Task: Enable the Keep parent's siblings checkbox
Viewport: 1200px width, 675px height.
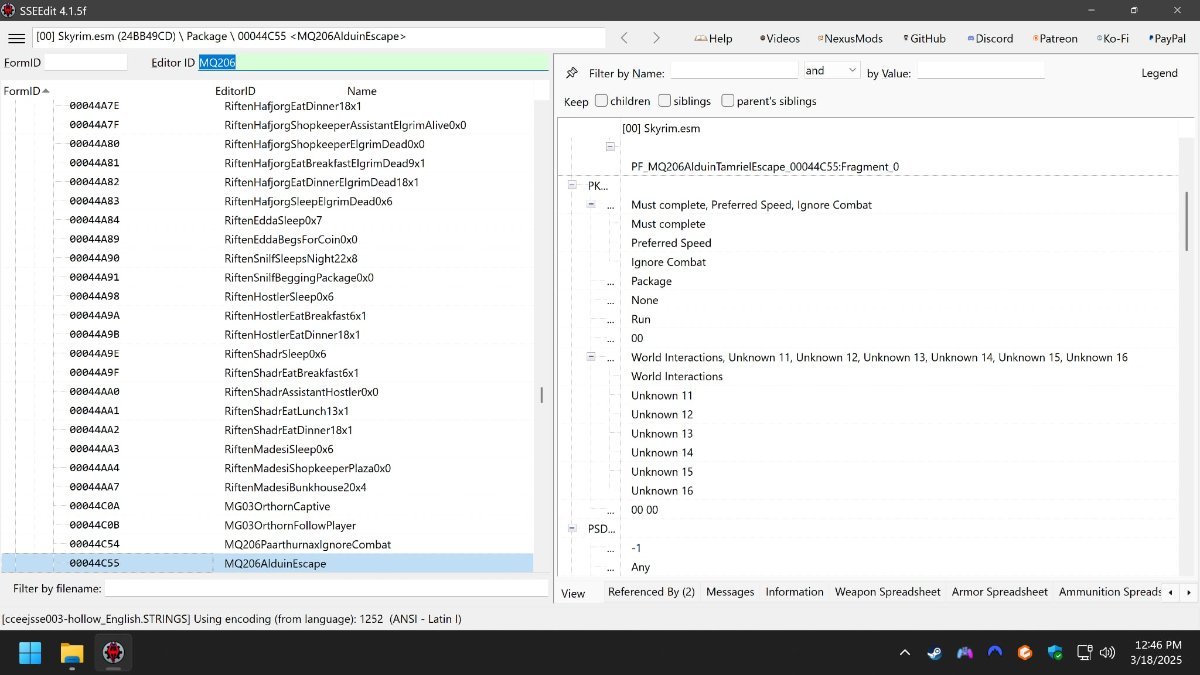Action: coord(728,100)
